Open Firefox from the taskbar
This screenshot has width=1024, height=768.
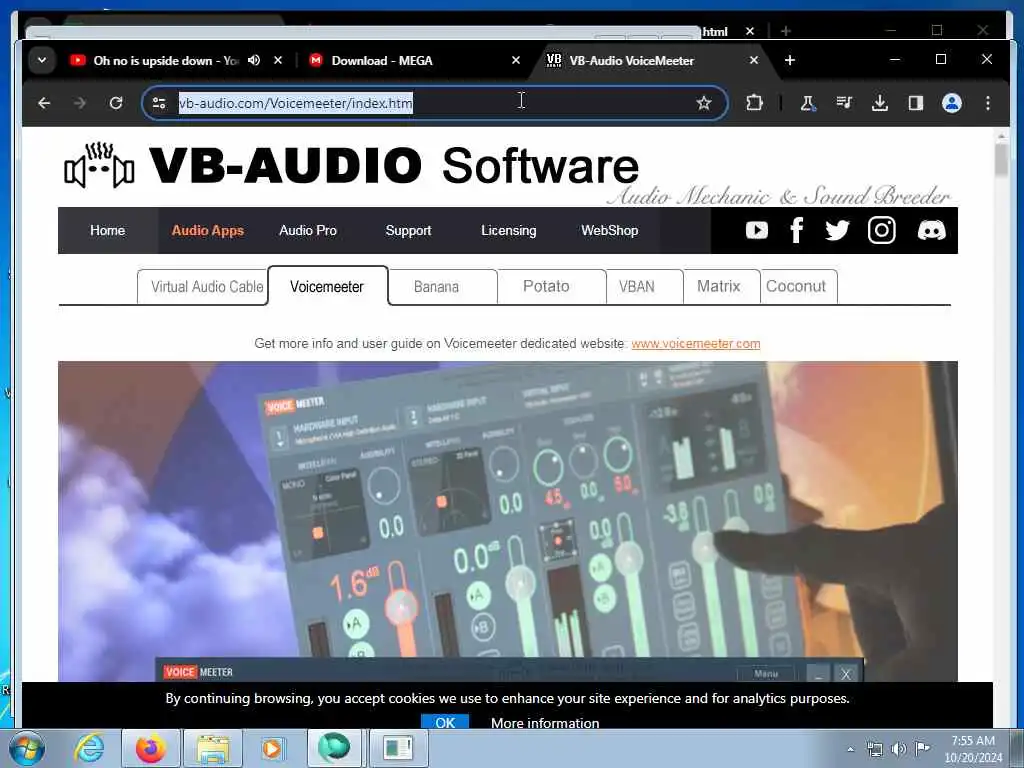[x=151, y=749]
